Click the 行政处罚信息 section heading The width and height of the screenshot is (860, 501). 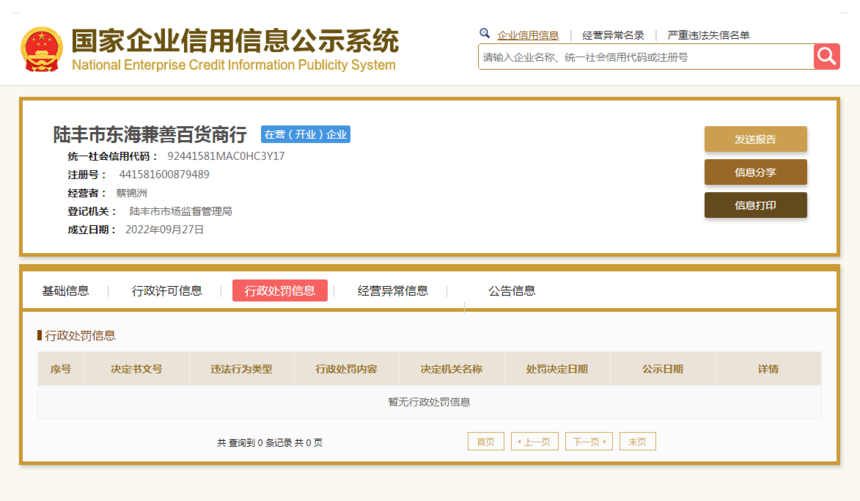(80, 335)
